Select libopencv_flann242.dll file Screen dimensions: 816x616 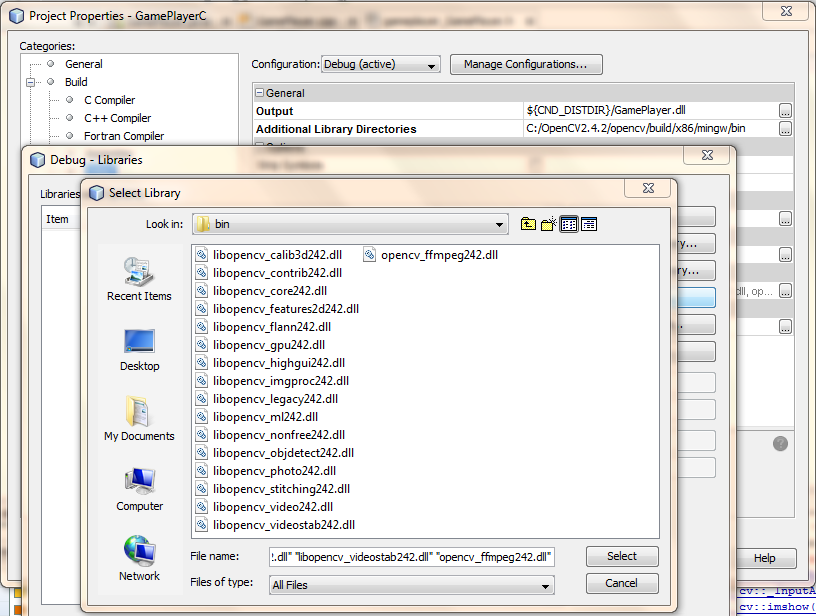(x=272, y=327)
